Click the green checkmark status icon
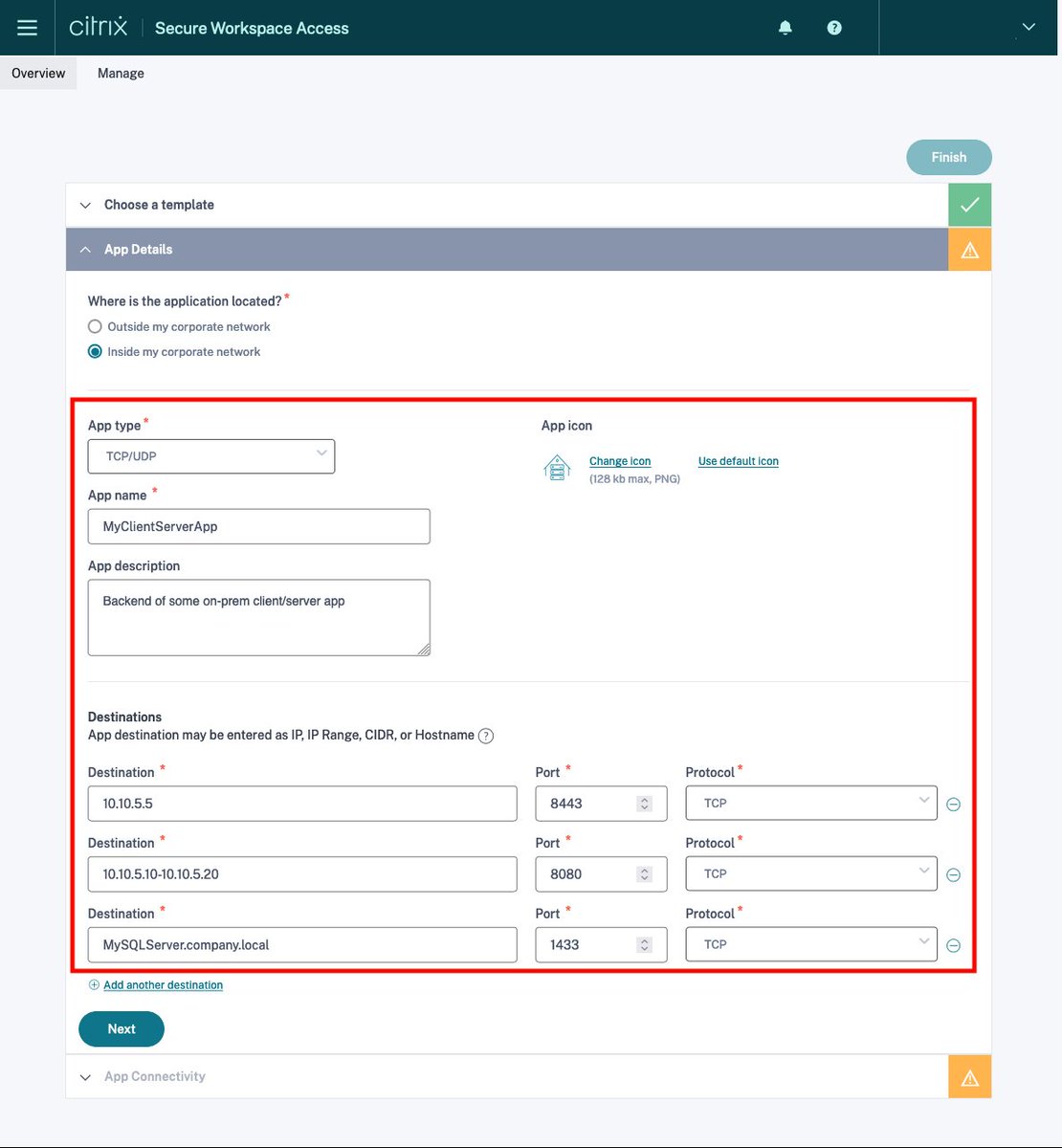This screenshot has width=1062, height=1148. (969, 205)
